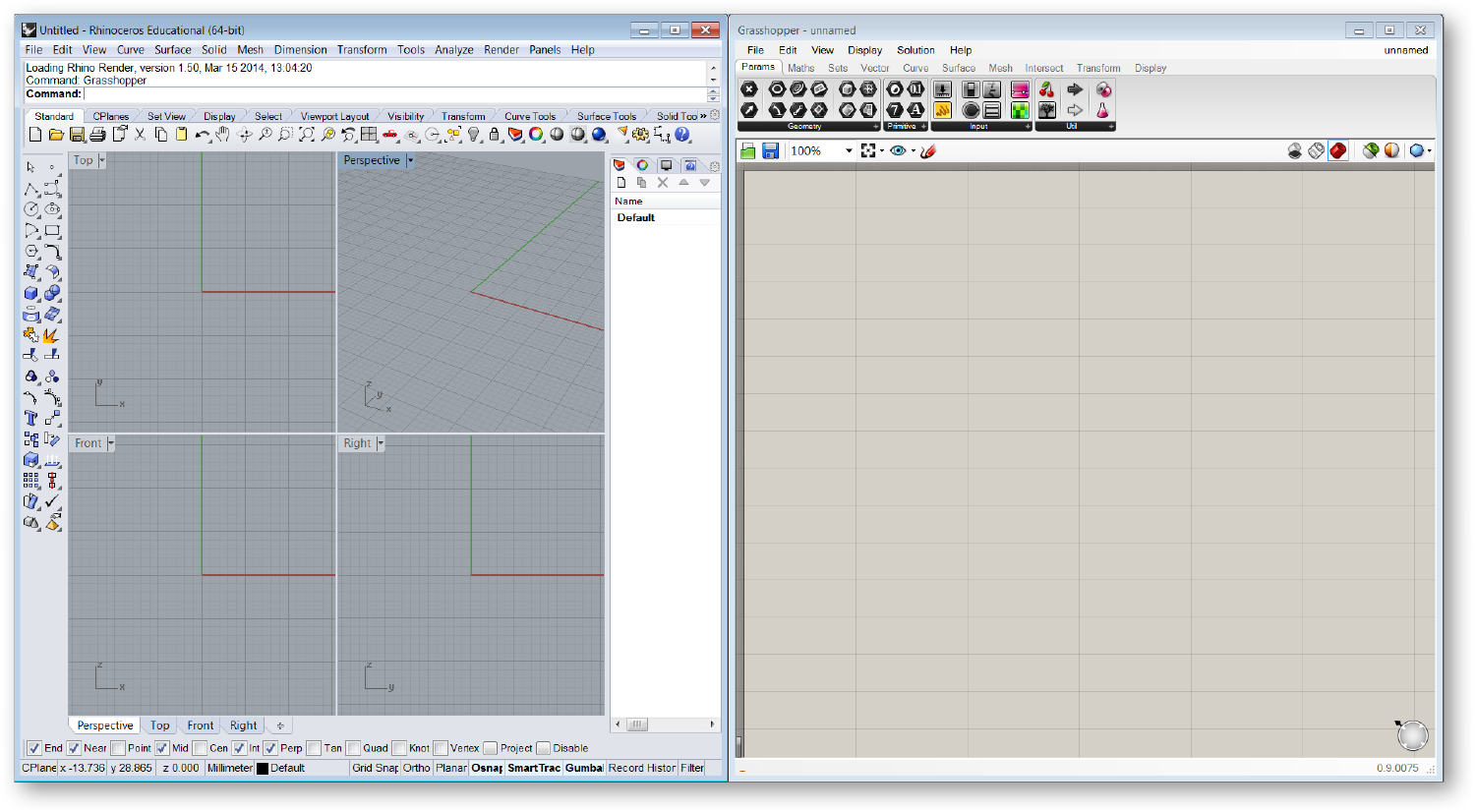Open the Rhino Help question mark icon

(x=683, y=135)
